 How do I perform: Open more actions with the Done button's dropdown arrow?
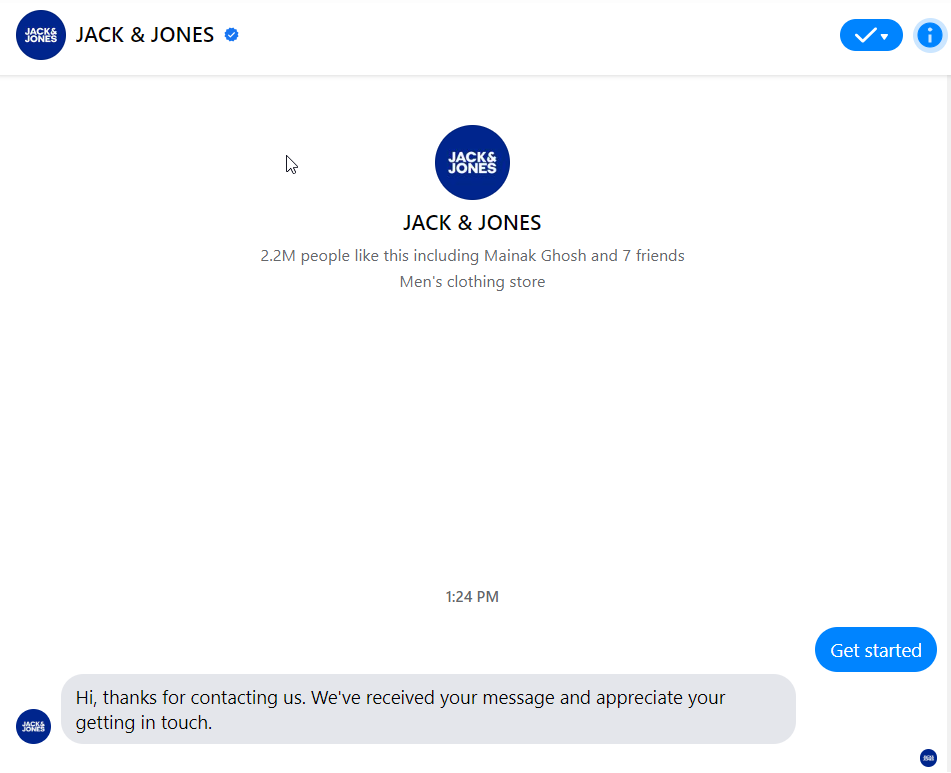tap(884, 35)
